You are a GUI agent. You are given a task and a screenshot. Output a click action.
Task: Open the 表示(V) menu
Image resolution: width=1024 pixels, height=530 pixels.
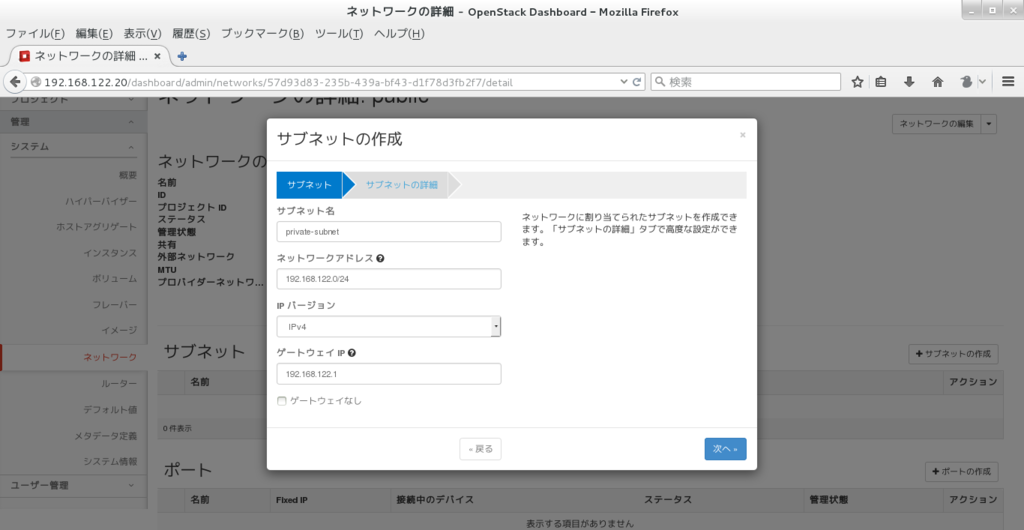point(142,34)
